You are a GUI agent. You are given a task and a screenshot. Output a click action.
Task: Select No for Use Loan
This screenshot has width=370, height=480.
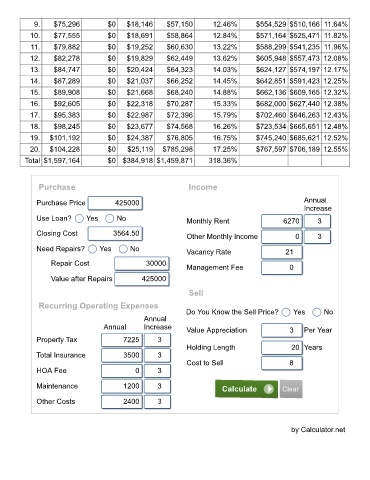pos(110,219)
